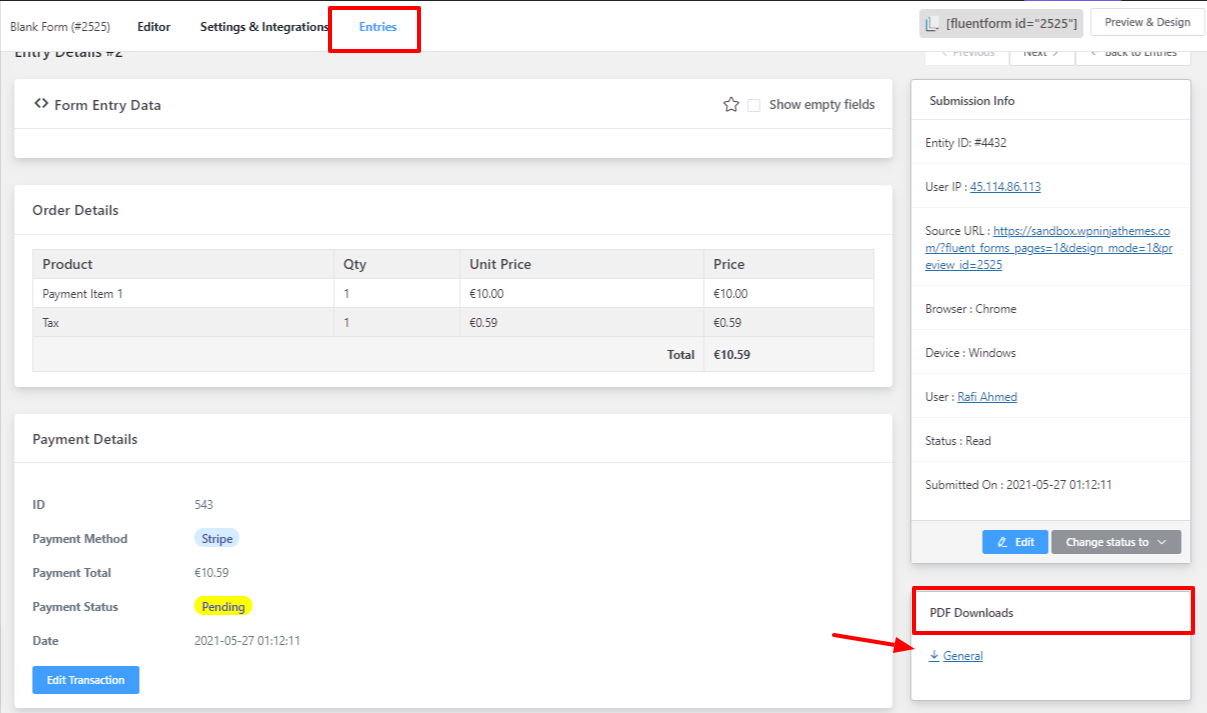This screenshot has width=1207, height=713.
Task: Click the code icon beside Form Entry Data
Action: [x=41, y=104]
